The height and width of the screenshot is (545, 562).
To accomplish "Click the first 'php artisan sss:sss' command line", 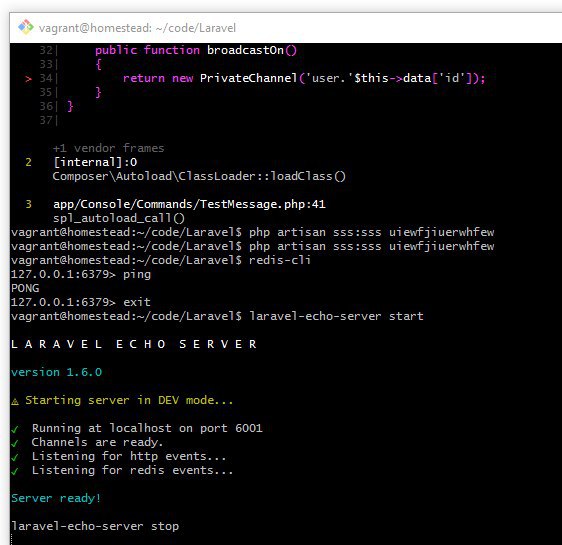I will [x=253, y=232].
